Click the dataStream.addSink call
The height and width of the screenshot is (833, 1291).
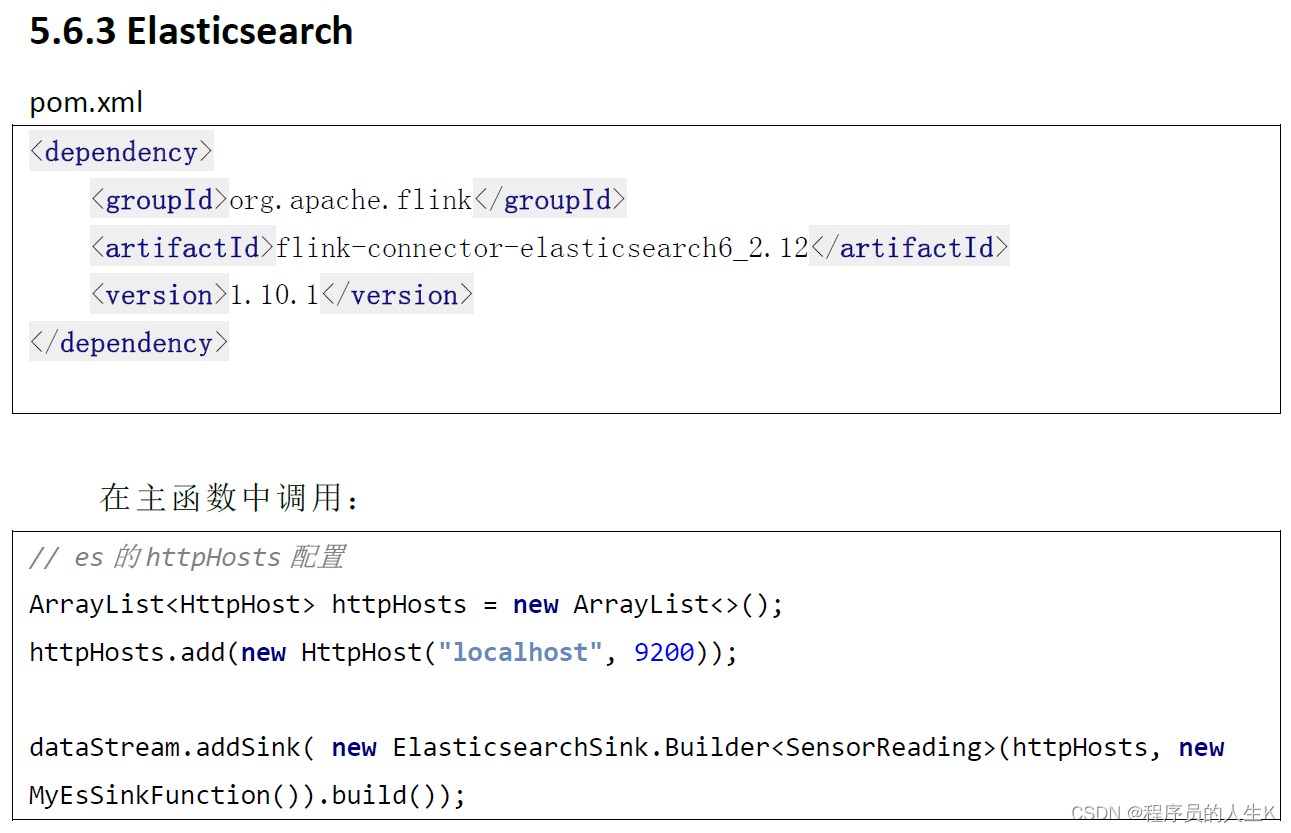click(x=165, y=748)
